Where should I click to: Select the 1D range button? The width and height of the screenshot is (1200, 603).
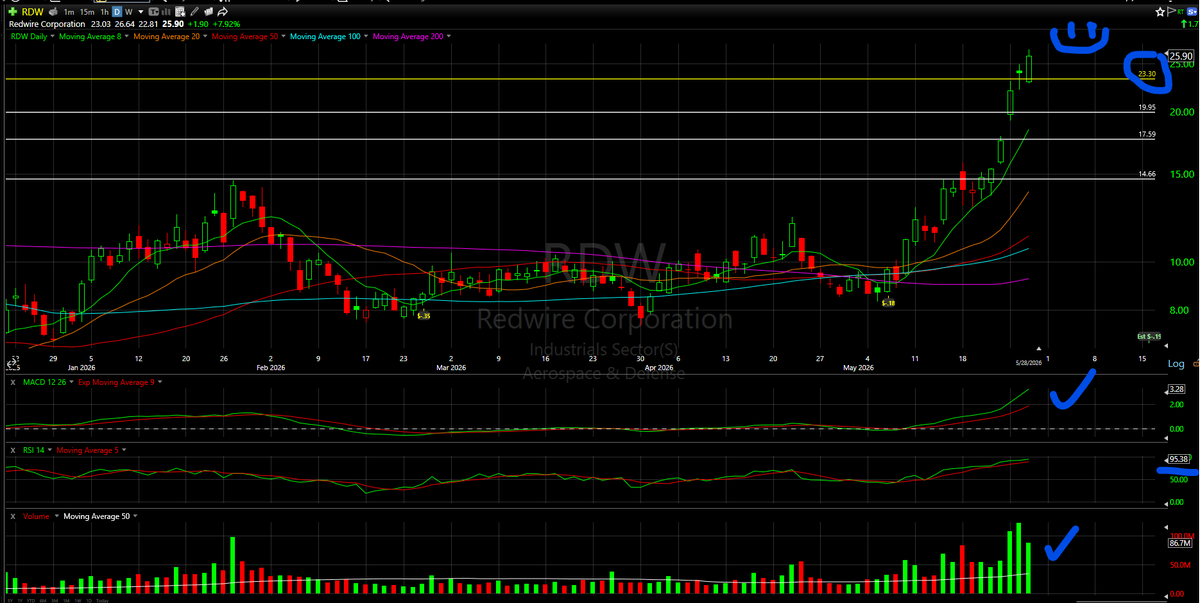[x=89, y=600]
